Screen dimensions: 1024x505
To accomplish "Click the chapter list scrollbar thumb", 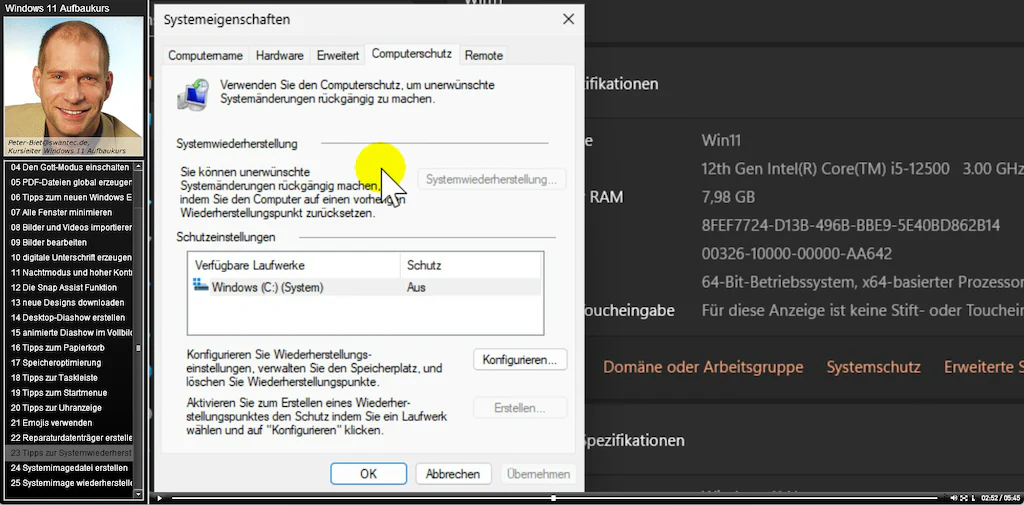I will [x=138, y=348].
